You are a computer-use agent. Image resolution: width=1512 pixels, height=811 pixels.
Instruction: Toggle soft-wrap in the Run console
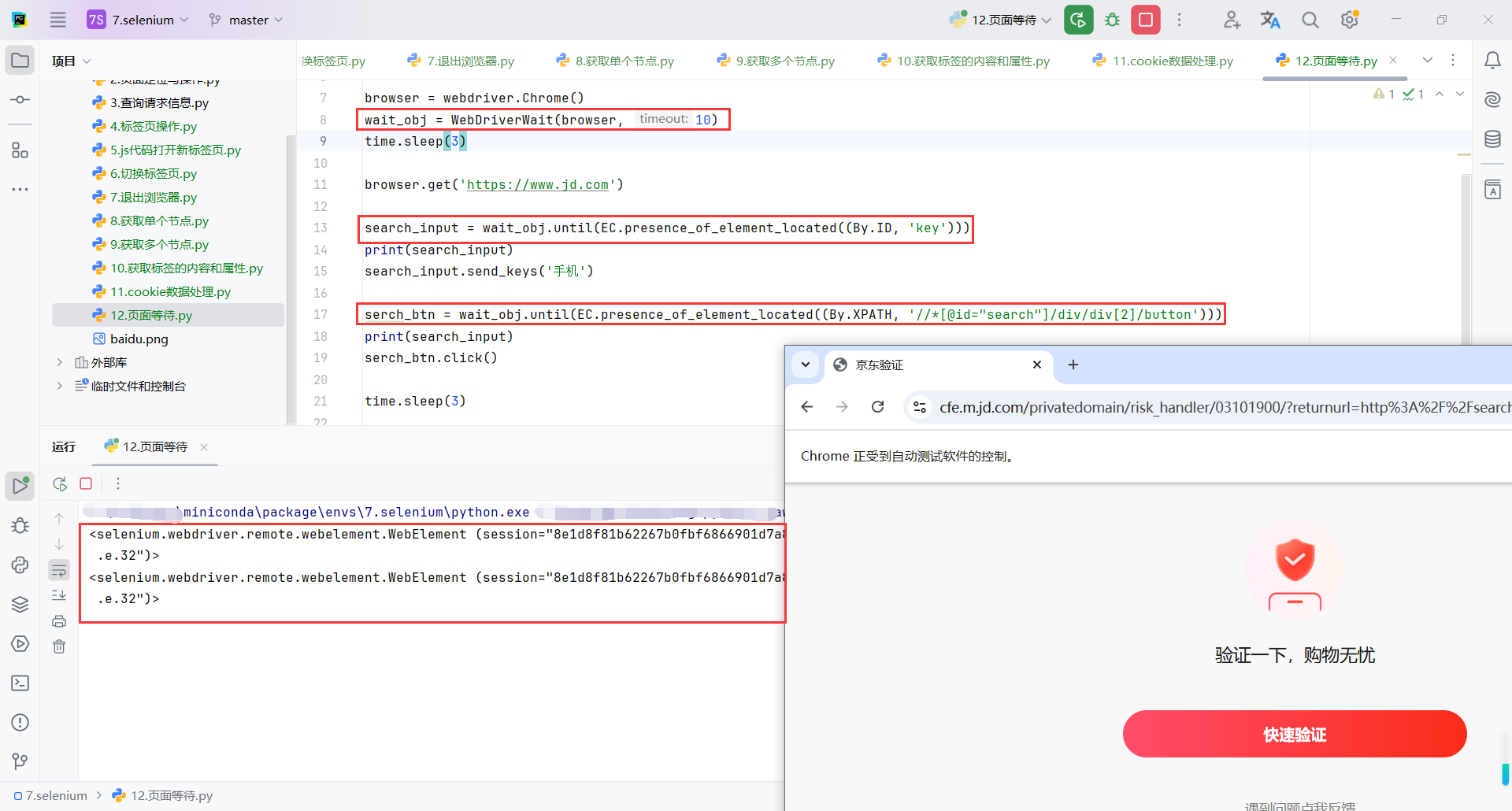pos(59,570)
